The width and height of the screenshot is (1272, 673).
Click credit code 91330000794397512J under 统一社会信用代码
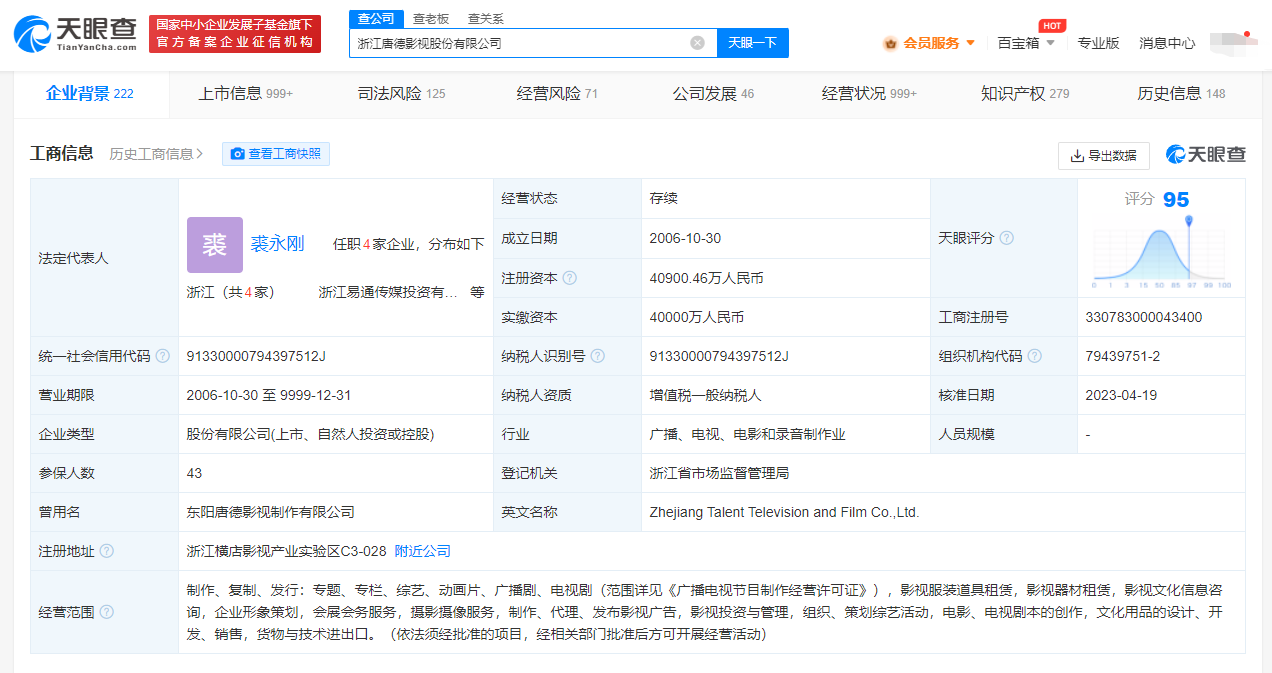[256, 356]
